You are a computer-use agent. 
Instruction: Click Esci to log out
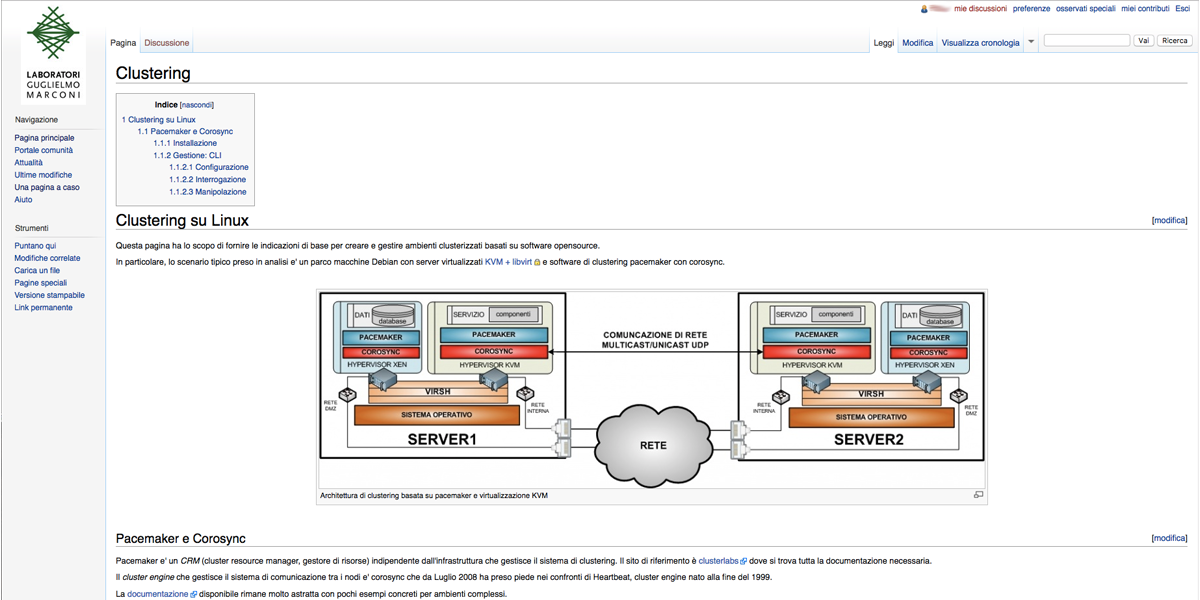1182,9
